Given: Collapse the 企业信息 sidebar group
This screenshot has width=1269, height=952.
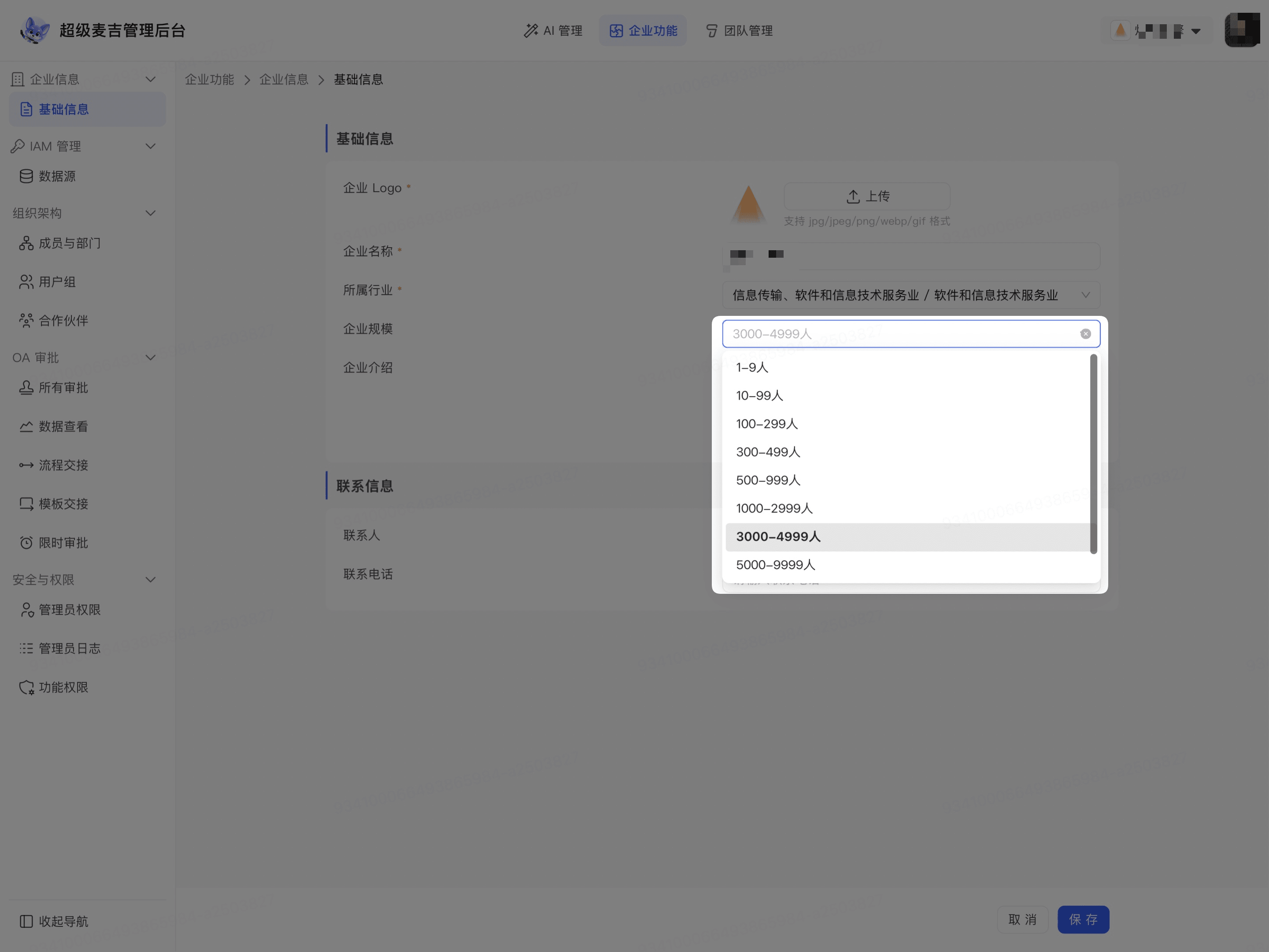Looking at the screenshot, I should tap(150, 79).
